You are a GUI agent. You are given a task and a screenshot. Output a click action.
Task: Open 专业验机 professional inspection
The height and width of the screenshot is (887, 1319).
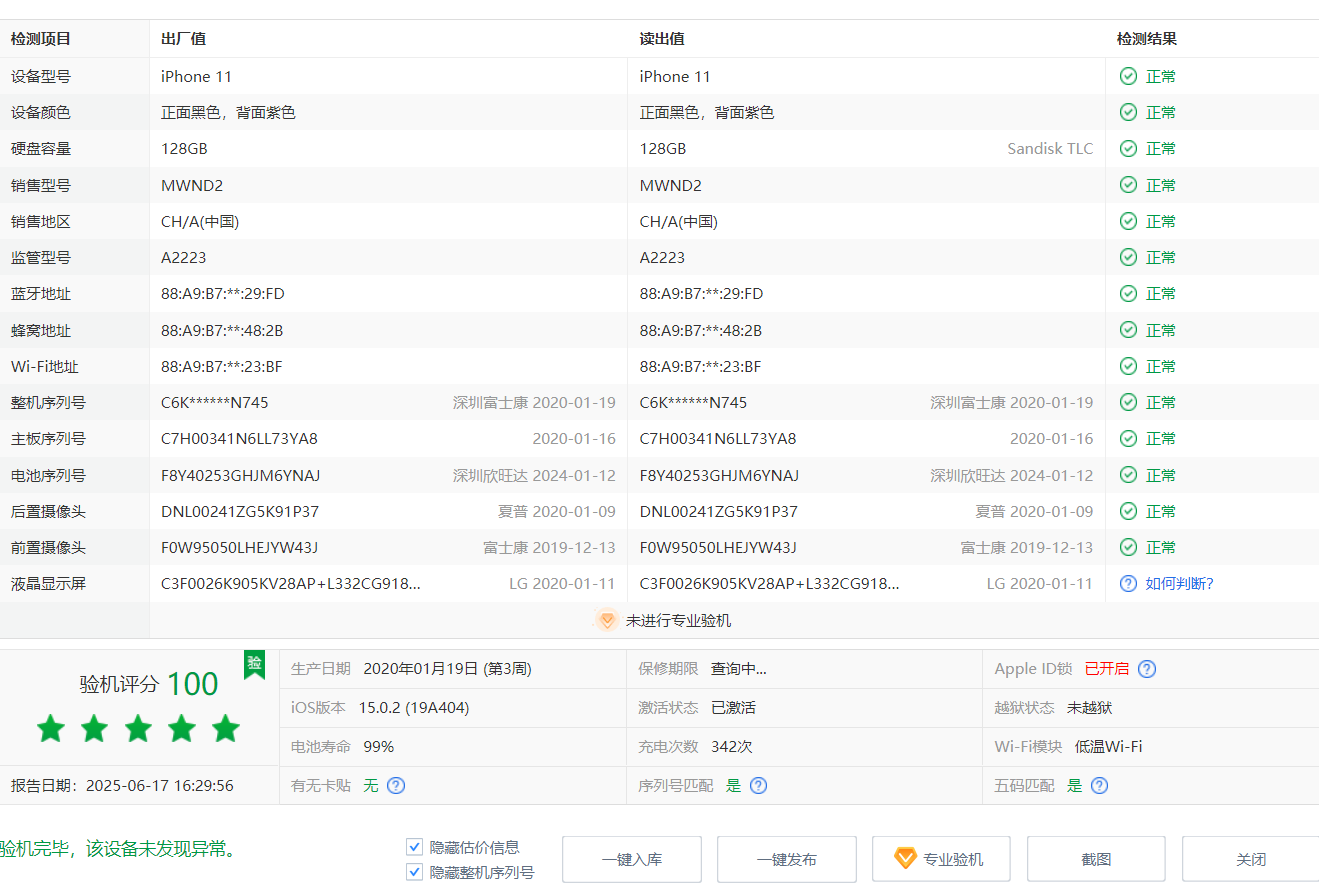click(941, 859)
